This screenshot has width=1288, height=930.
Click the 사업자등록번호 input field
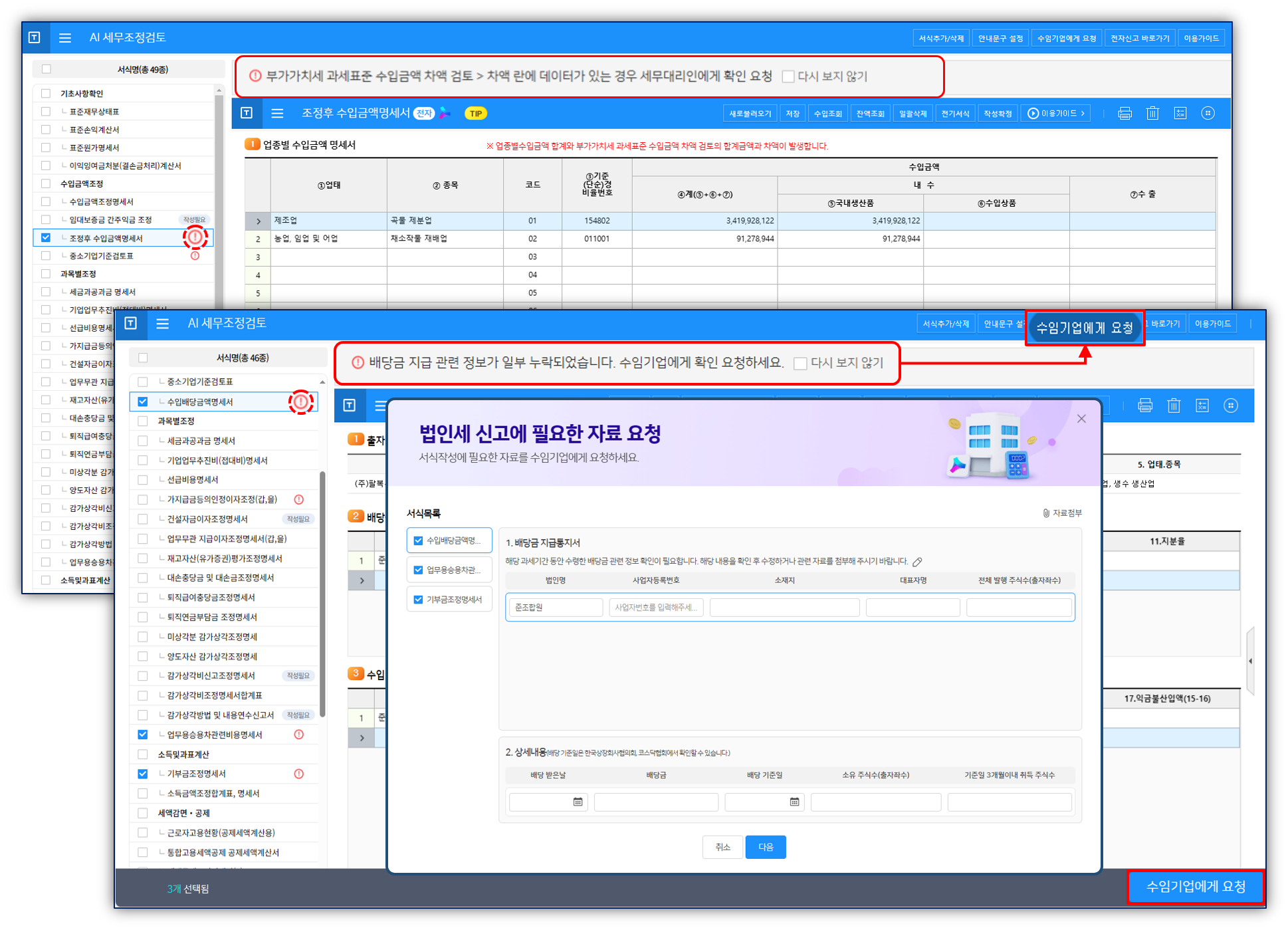[x=655, y=608]
